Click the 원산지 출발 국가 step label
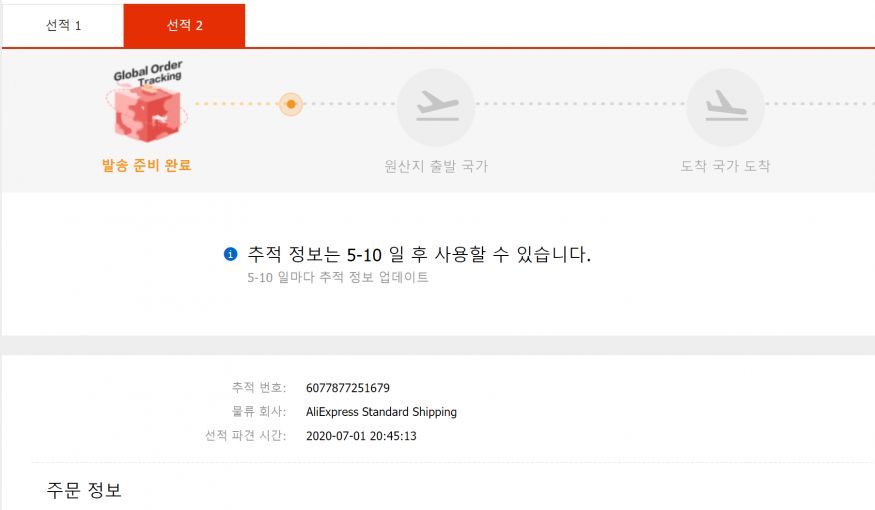 436,166
